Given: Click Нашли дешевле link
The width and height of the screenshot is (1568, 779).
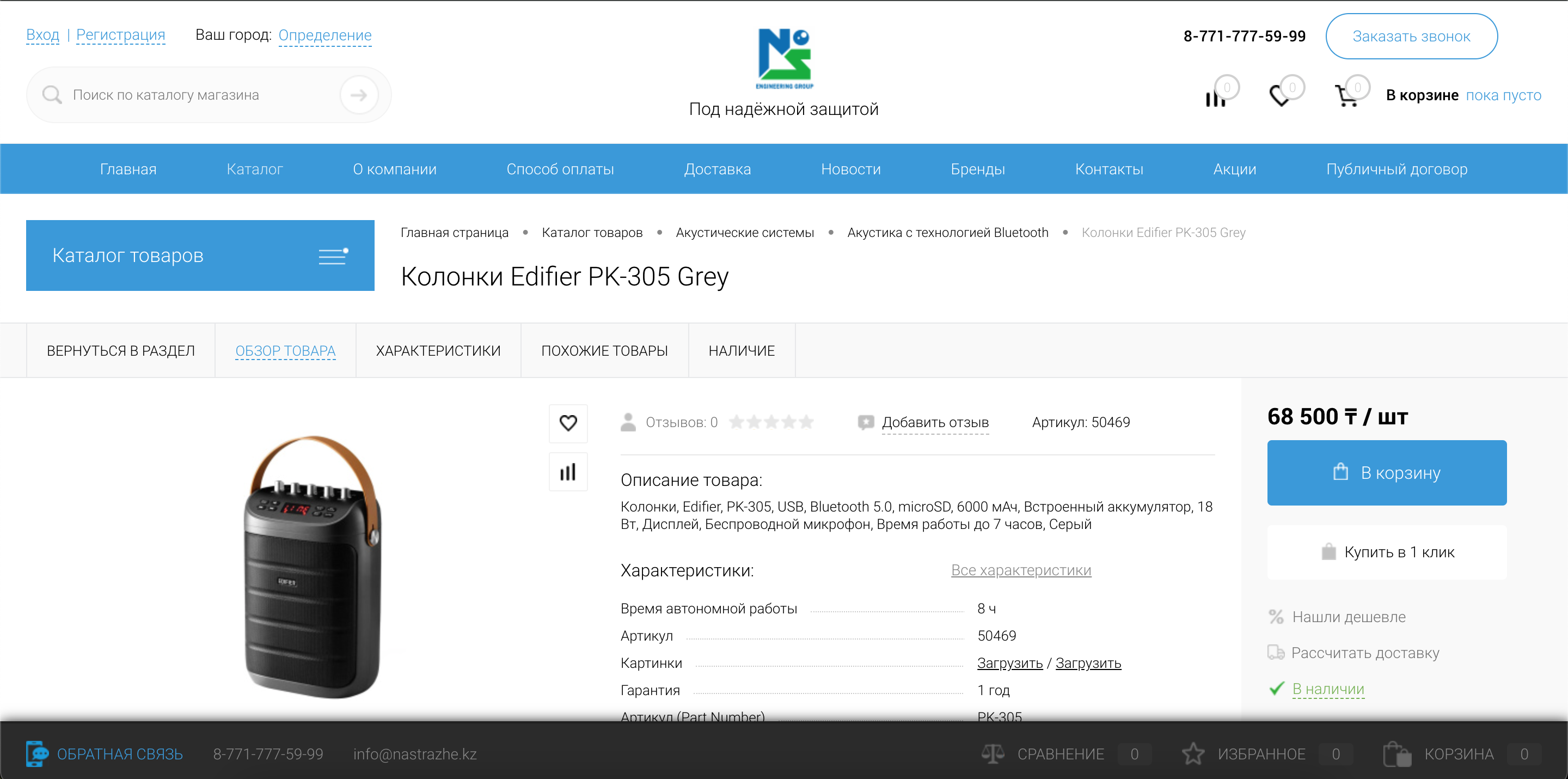Looking at the screenshot, I should click(x=1349, y=617).
